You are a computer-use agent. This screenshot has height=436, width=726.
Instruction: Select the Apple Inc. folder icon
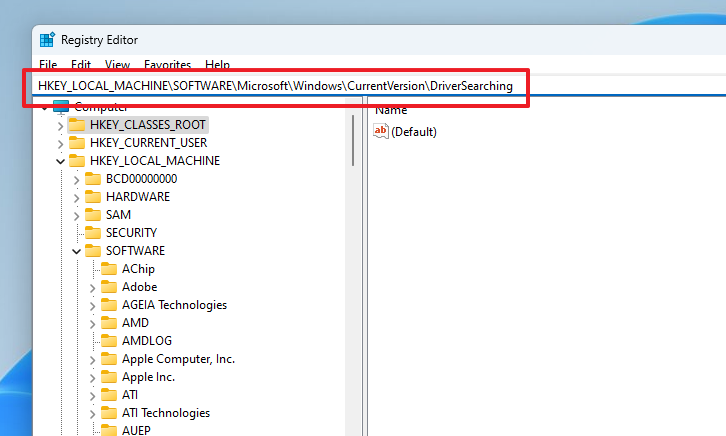(109, 377)
